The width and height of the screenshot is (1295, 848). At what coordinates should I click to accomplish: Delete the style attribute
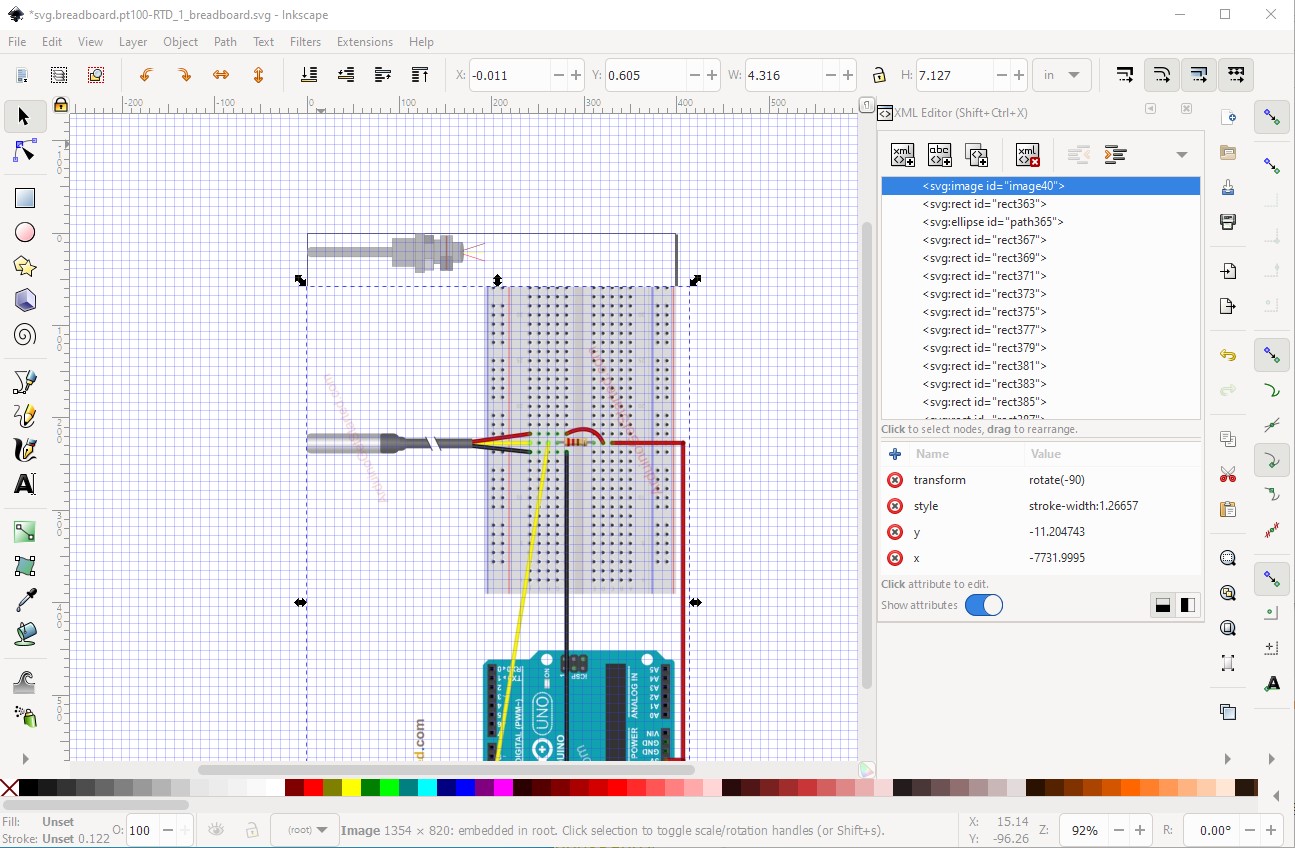point(895,506)
